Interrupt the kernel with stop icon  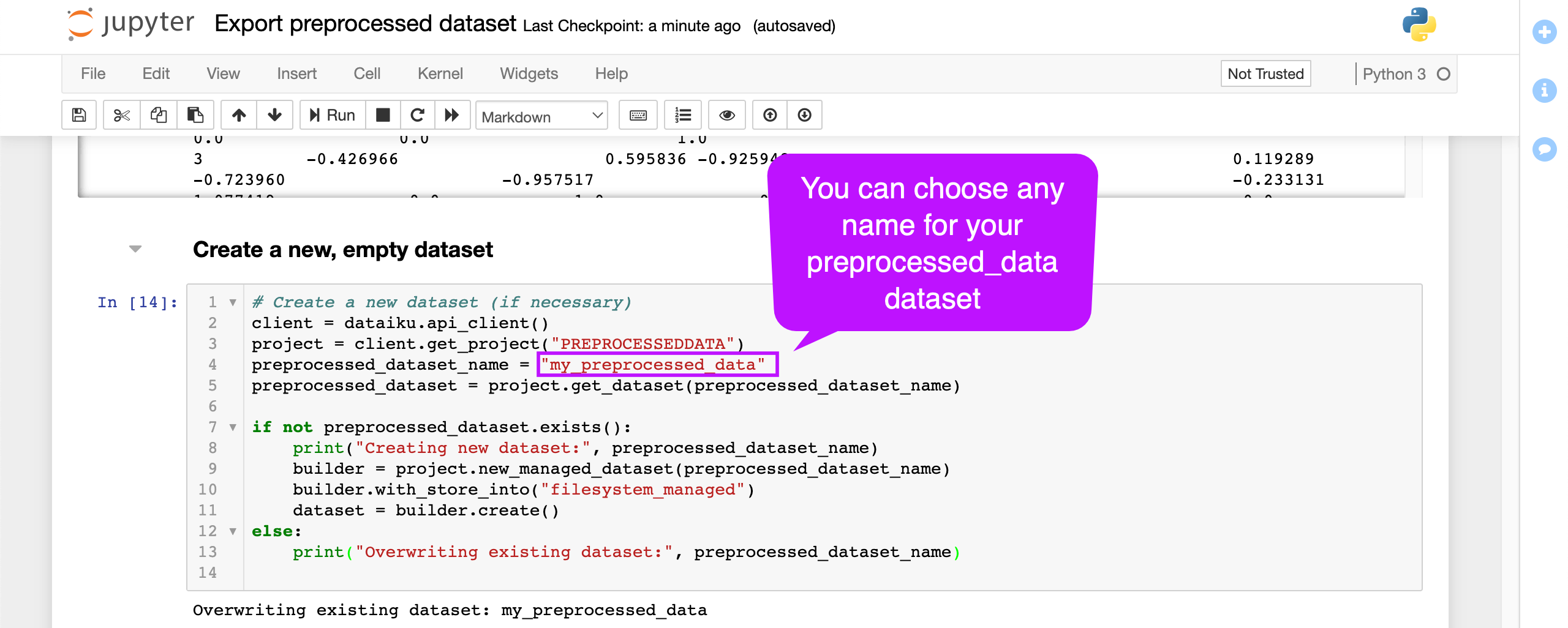(x=382, y=115)
